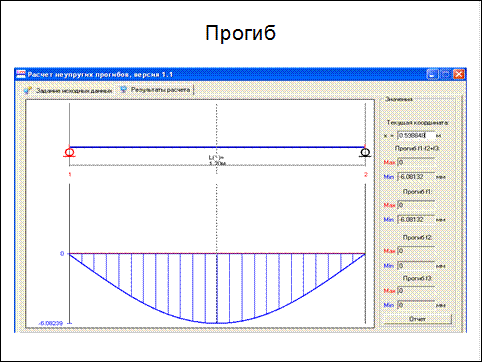Click the icon on the Задание исходных данных tab
482x362 pixels.
coord(27,90)
